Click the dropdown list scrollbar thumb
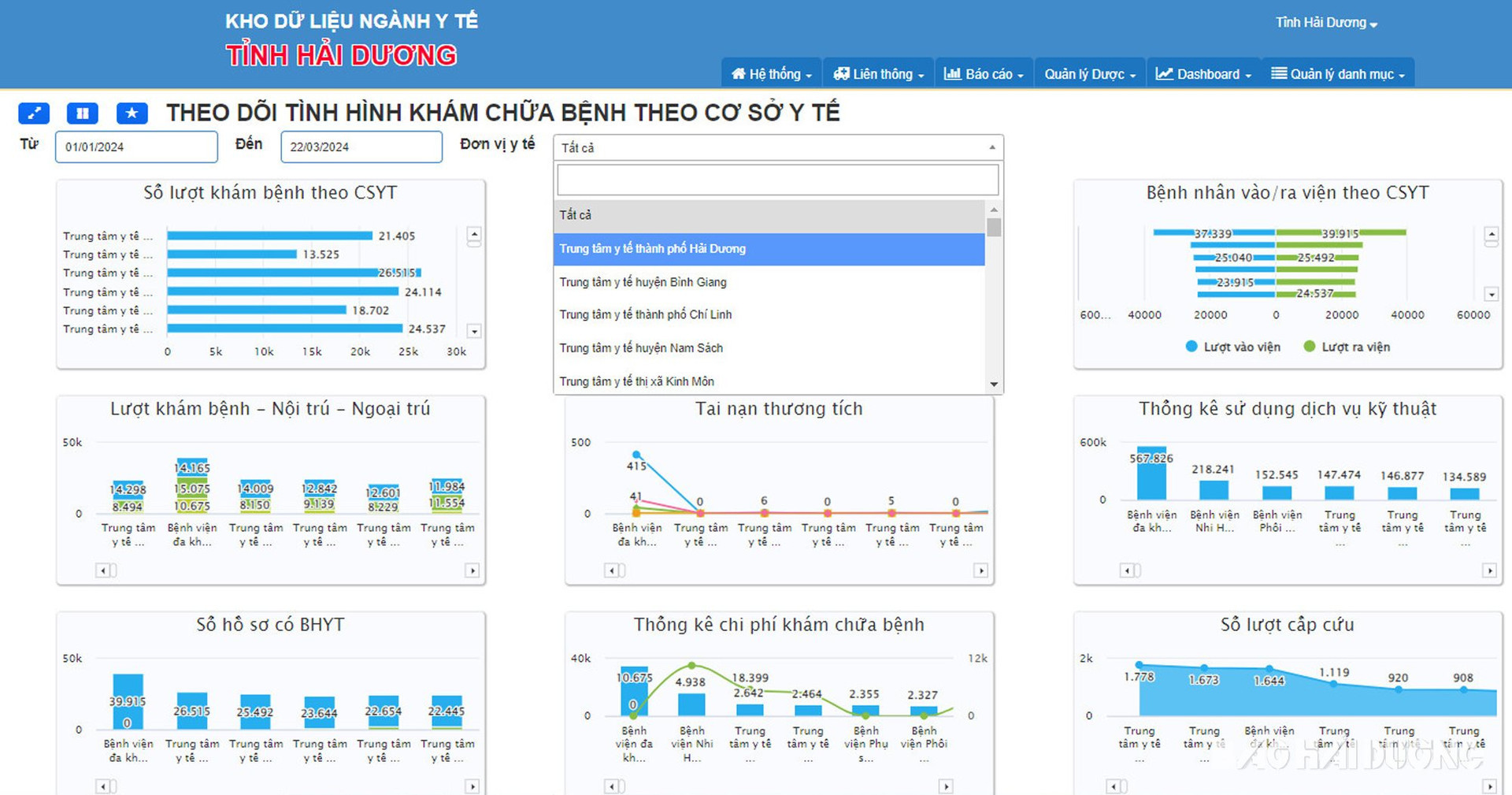Screen dimensions: 1512x795 (x=994, y=228)
